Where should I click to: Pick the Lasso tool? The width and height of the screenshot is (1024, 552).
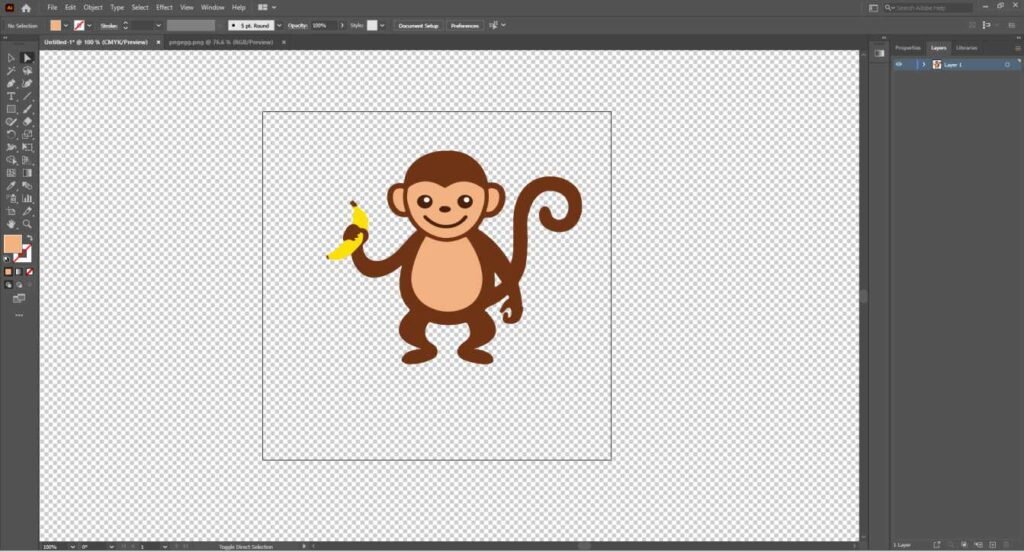[x=27, y=71]
